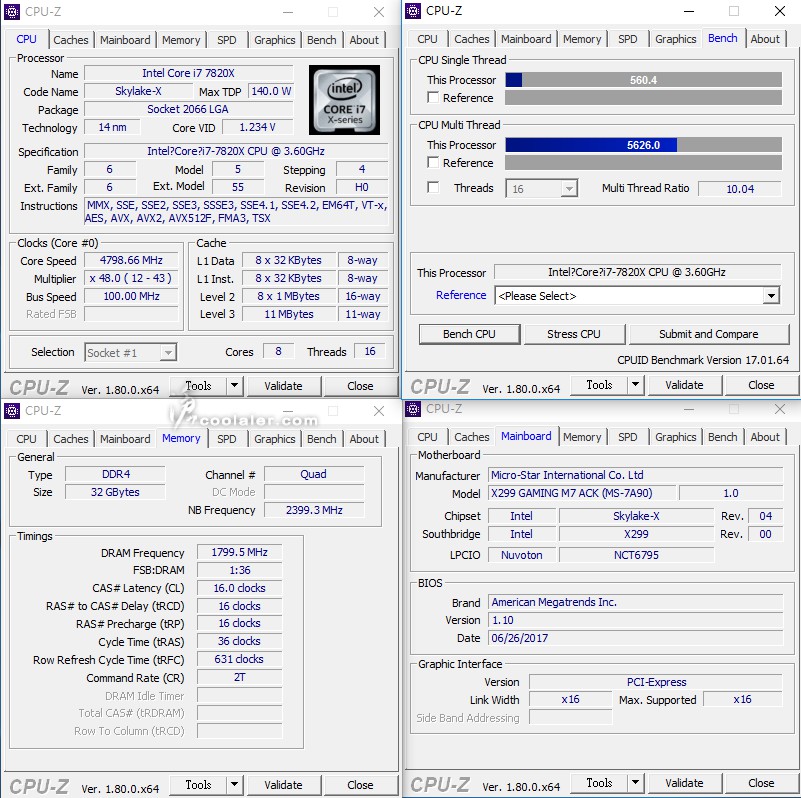Click the multi thread score bar showing 5626.0
This screenshot has height=798, width=801.
click(644, 145)
